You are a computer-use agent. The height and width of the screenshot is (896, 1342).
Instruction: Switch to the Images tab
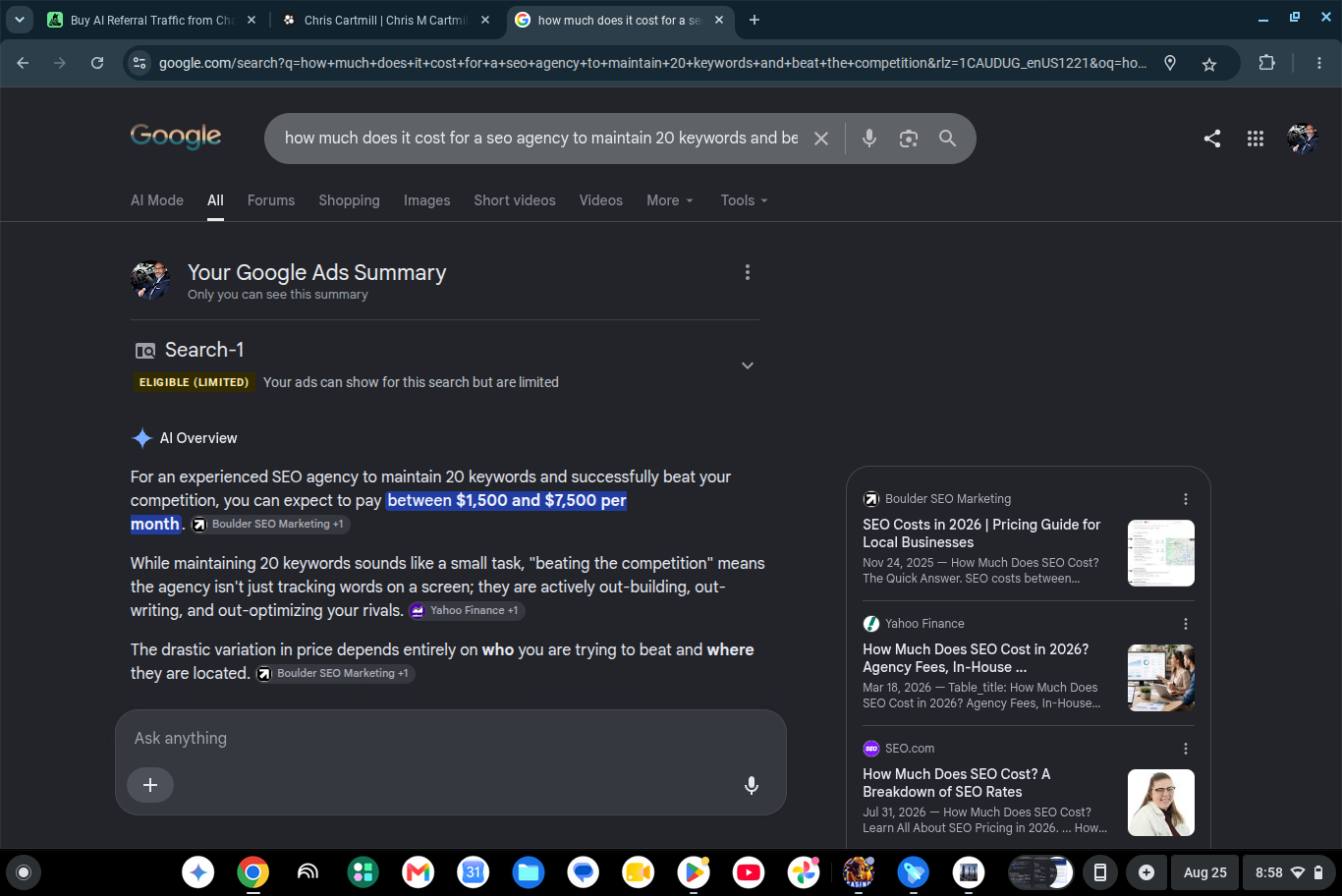pyautogui.click(x=427, y=200)
